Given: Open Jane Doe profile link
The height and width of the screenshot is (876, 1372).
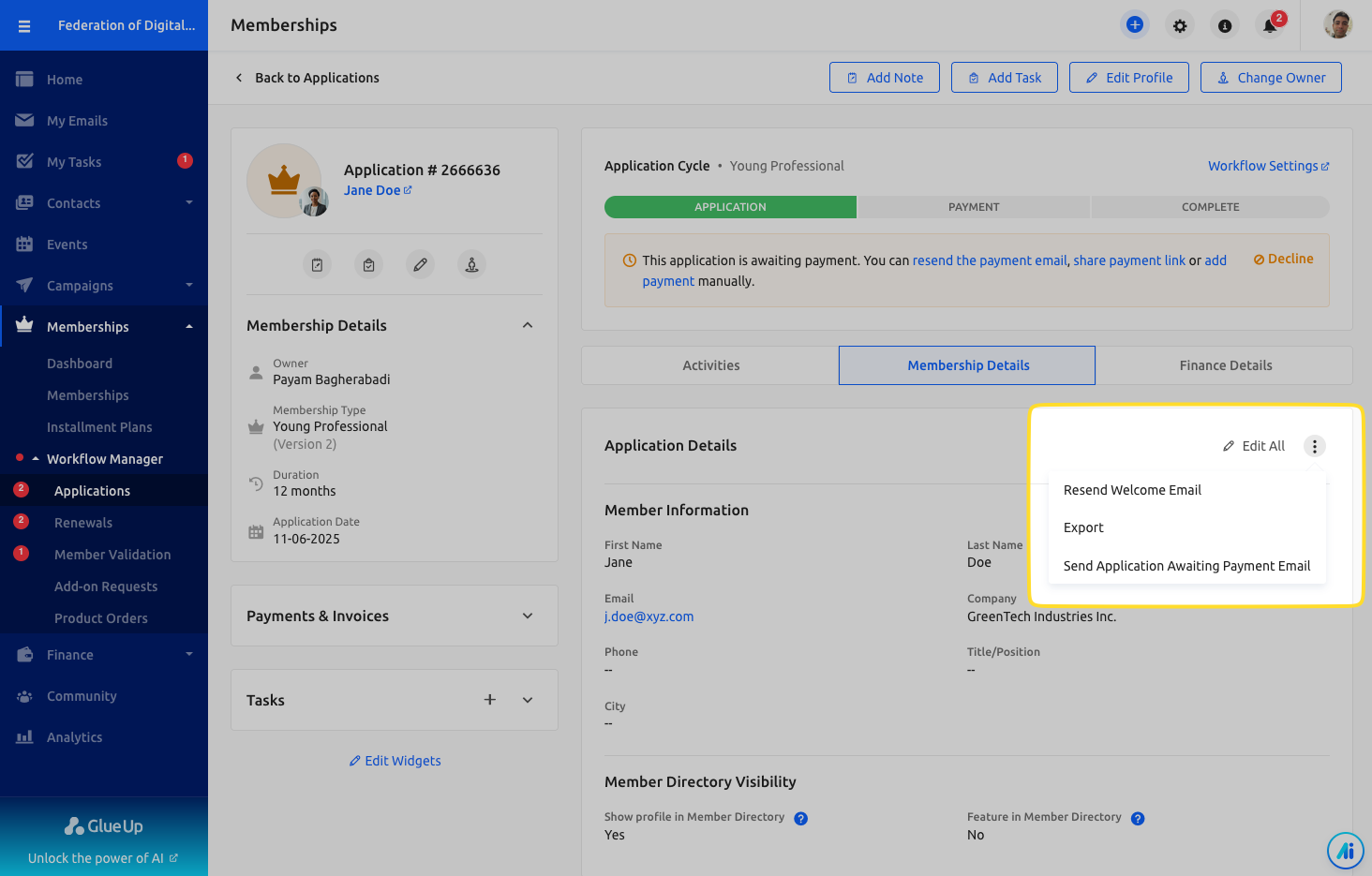Looking at the screenshot, I should coord(378,190).
